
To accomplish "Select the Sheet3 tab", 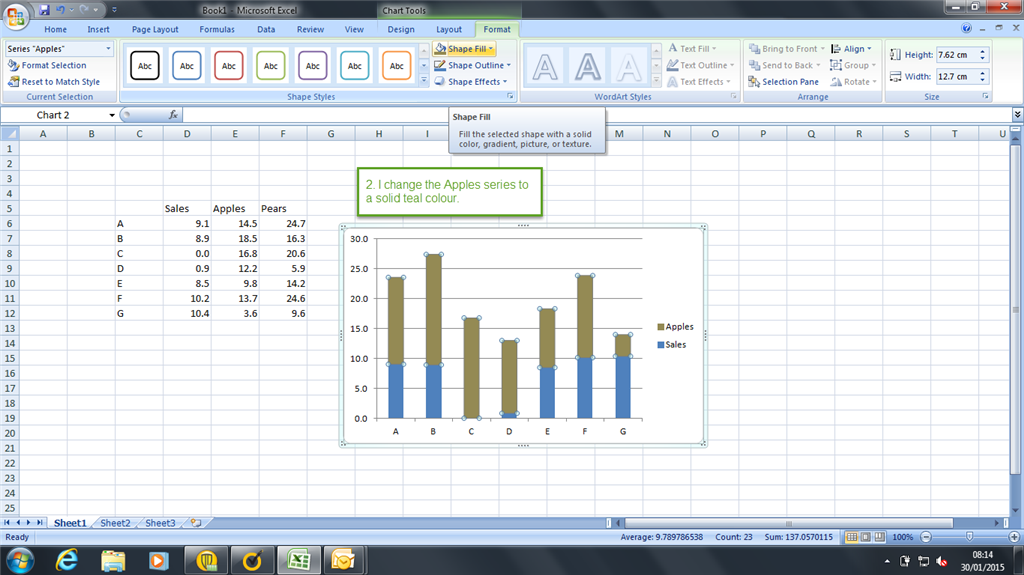I will point(160,523).
